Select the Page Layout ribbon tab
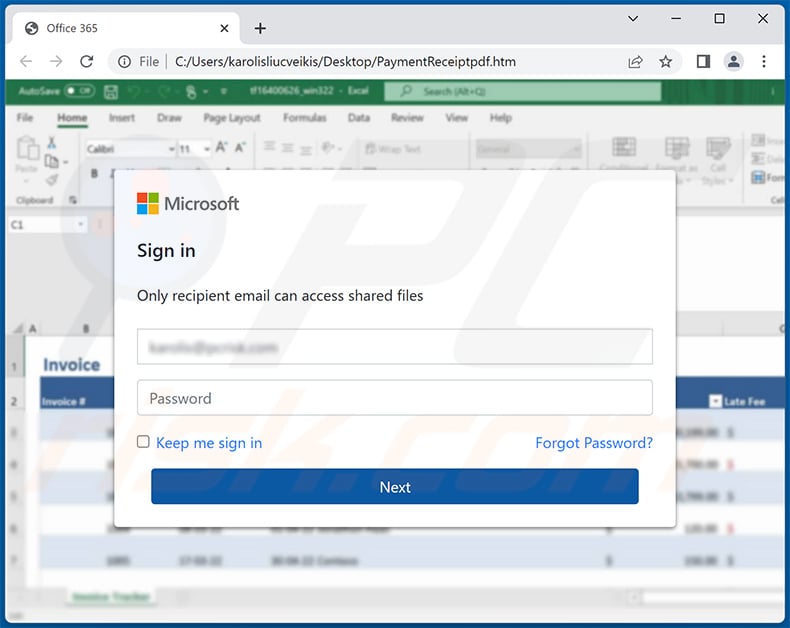This screenshot has width=790, height=628. click(232, 117)
